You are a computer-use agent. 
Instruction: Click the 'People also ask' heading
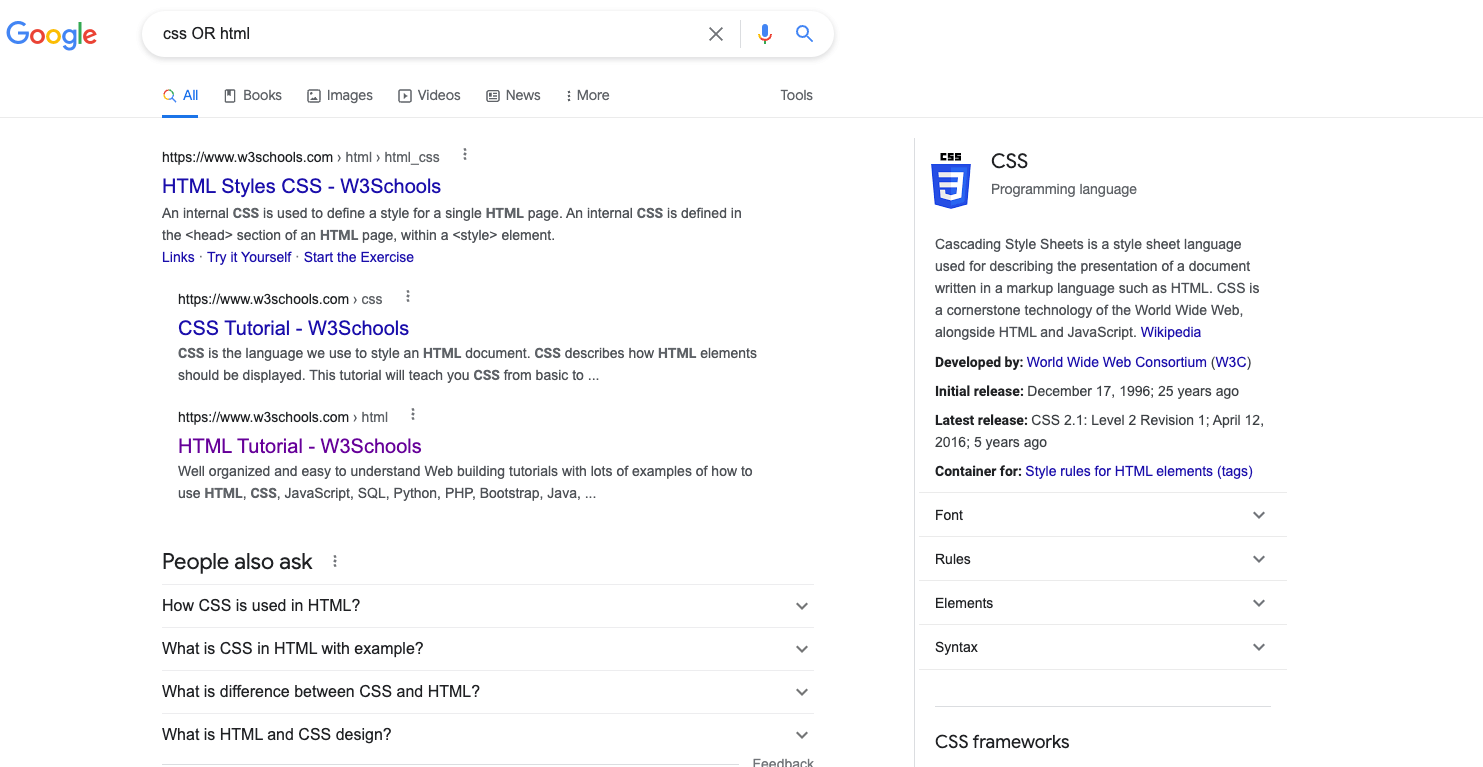pos(237,562)
